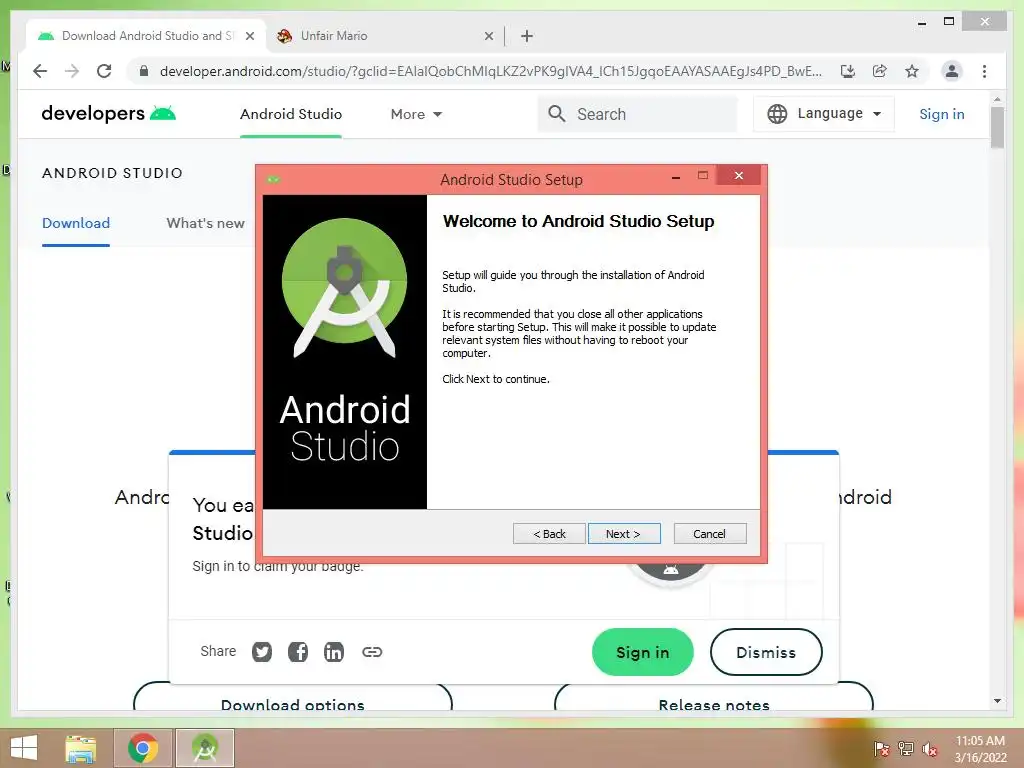Click Sign in at top right
1024x768 pixels.
click(941, 114)
